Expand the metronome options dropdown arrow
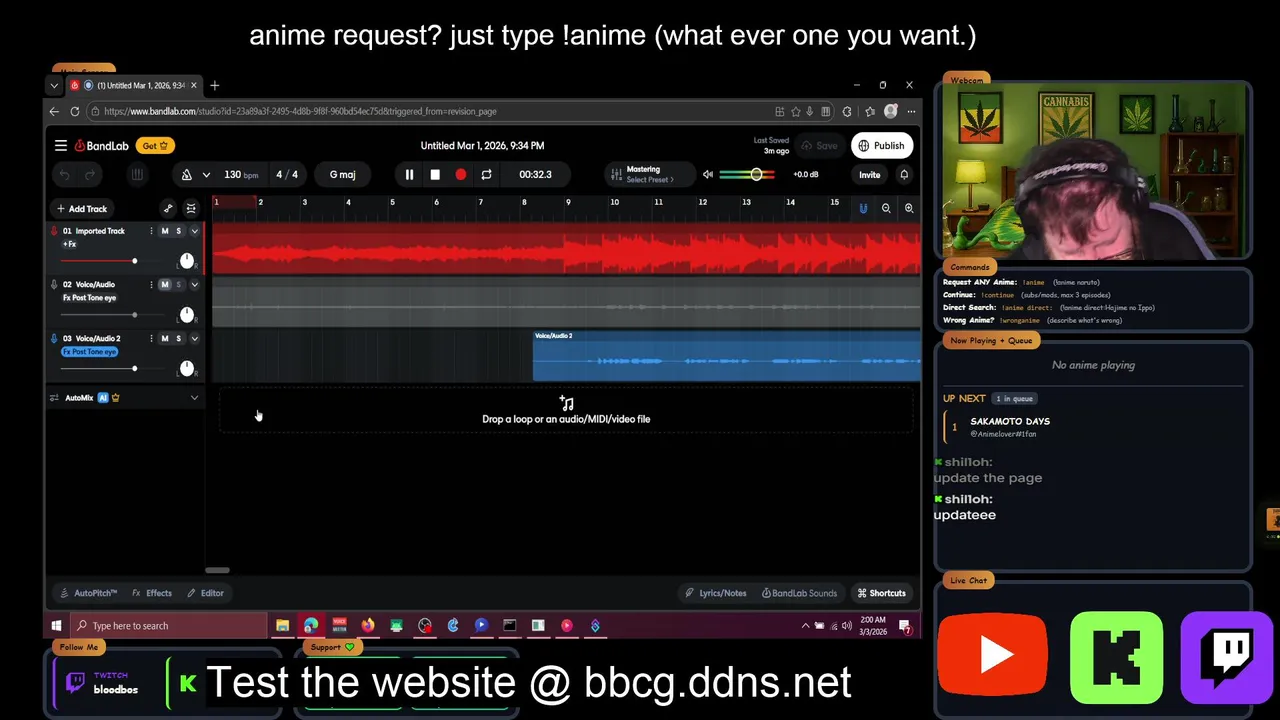Image resolution: width=1280 pixels, height=720 pixels. [206, 175]
